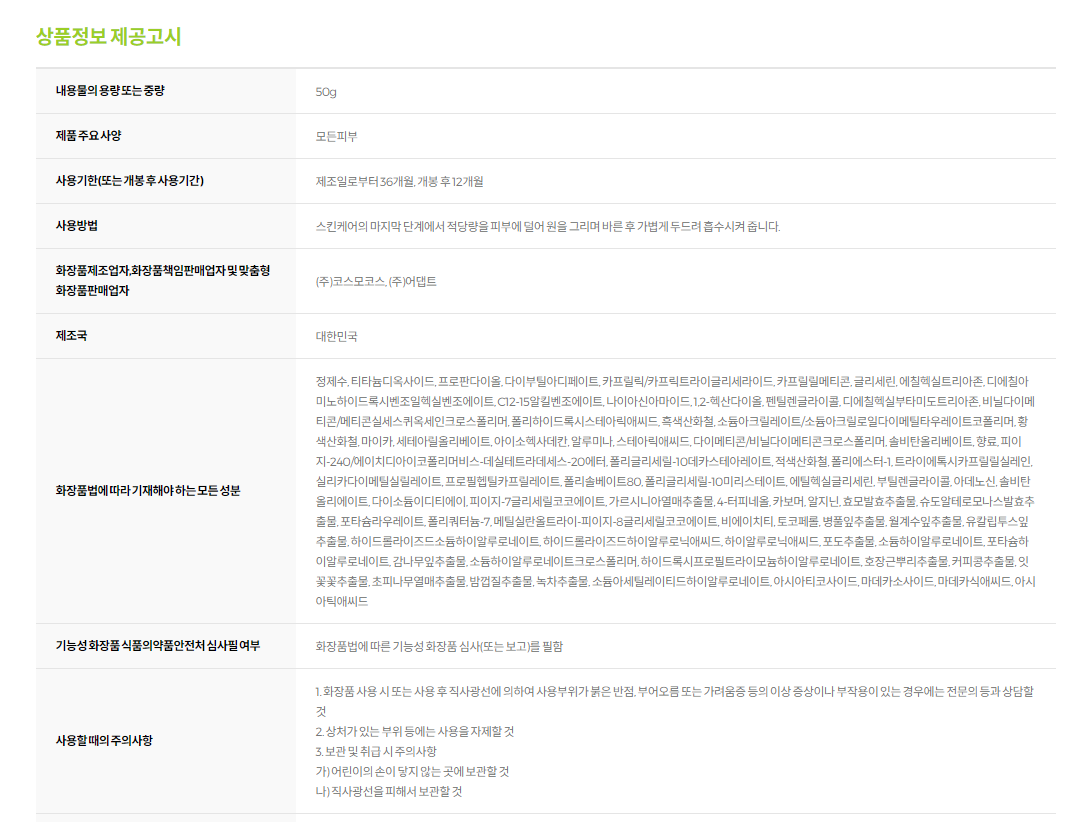Image resolution: width=1074 pixels, height=822 pixels.
Task: Select the 제품 주요 사양 row label
Action: tap(88, 136)
